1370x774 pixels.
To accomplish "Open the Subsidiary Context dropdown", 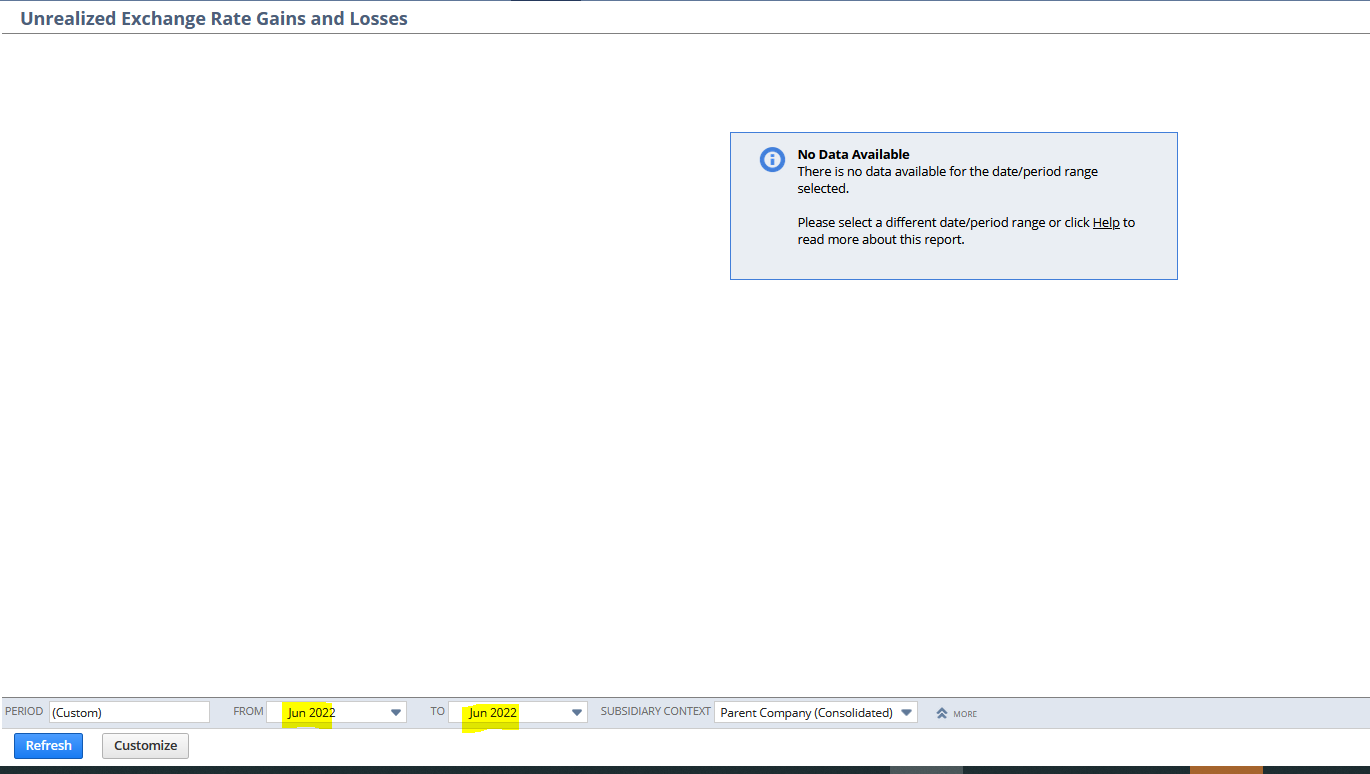I will pos(815,712).
